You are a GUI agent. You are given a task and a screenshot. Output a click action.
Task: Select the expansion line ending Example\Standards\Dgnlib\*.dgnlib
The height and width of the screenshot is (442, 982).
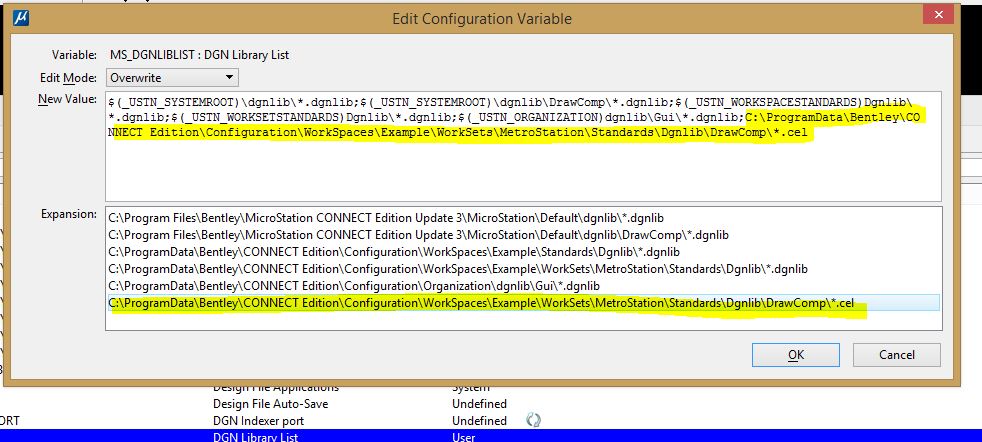click(394, 252)
